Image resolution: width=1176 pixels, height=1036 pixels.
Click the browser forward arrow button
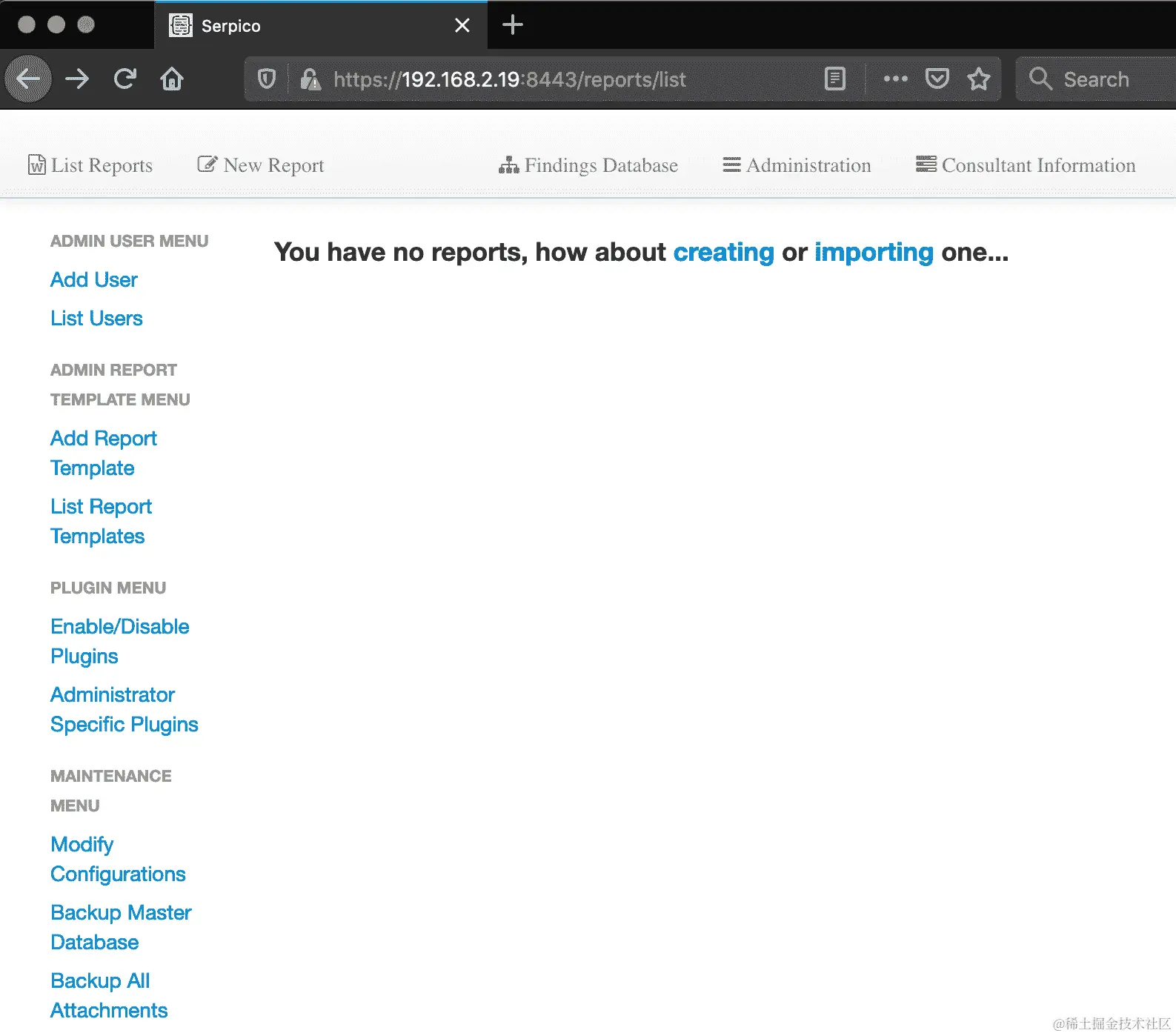(77, 79)
